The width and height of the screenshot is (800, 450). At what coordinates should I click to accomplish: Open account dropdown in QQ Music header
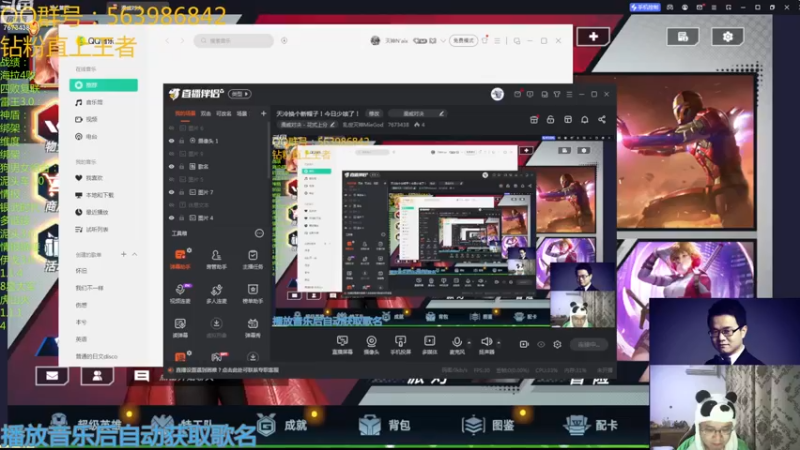click(443, 41)
